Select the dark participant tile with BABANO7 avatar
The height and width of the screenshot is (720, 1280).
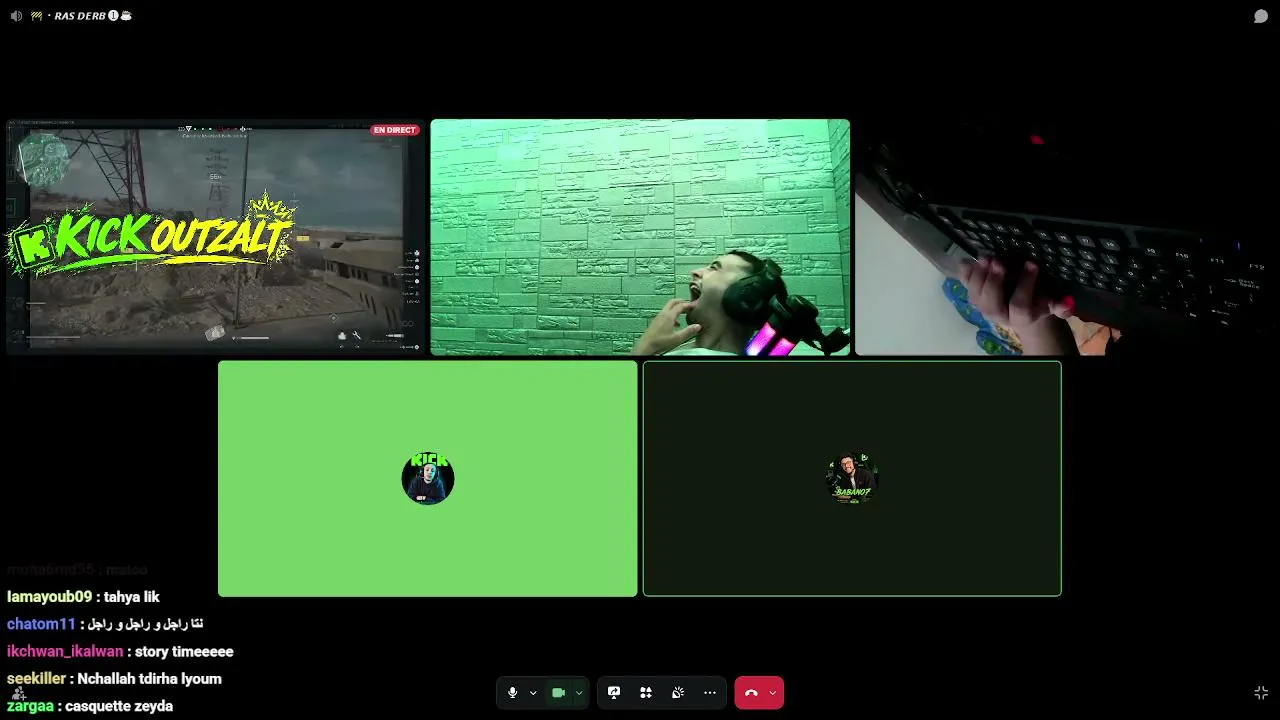(852, 478)
